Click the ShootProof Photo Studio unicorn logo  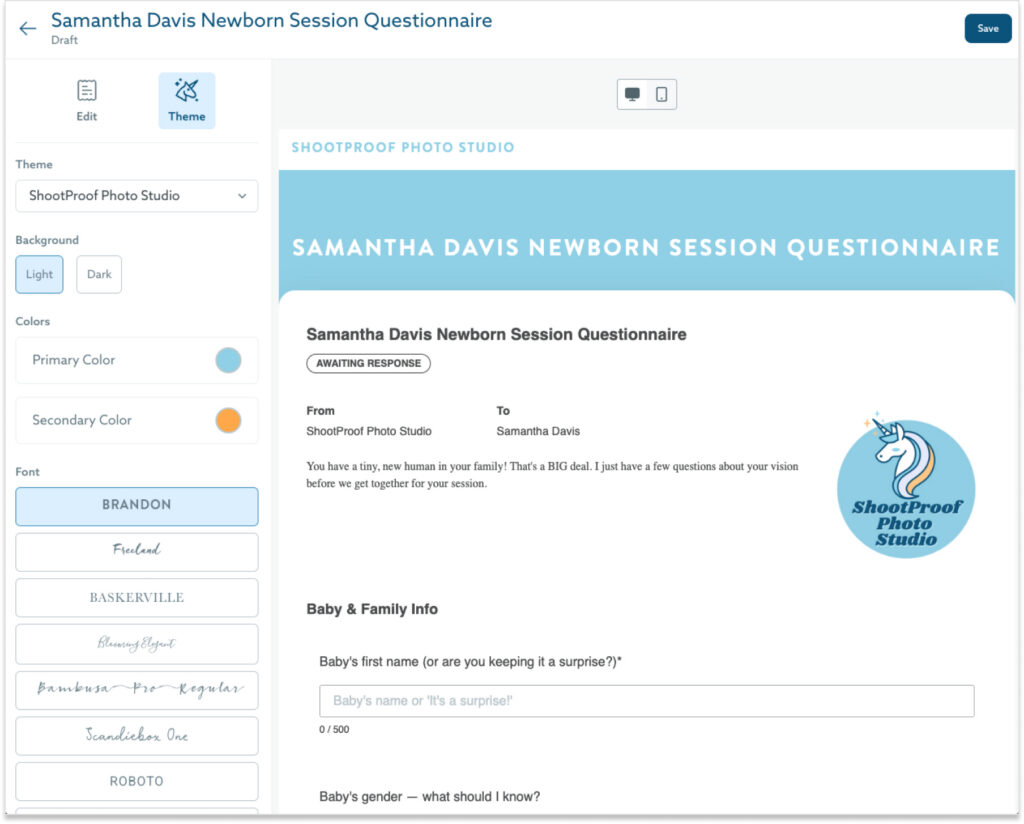pyautogui.click(x=905, y=487)
